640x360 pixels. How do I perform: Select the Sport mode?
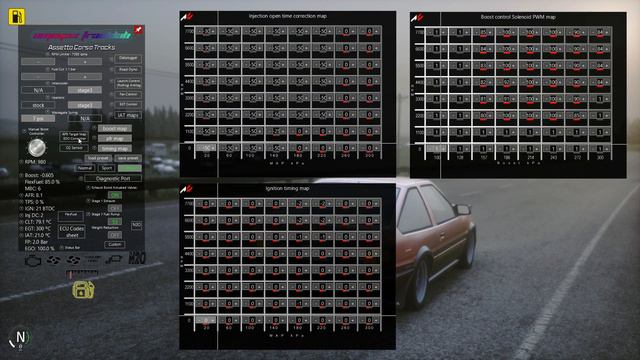107,168
